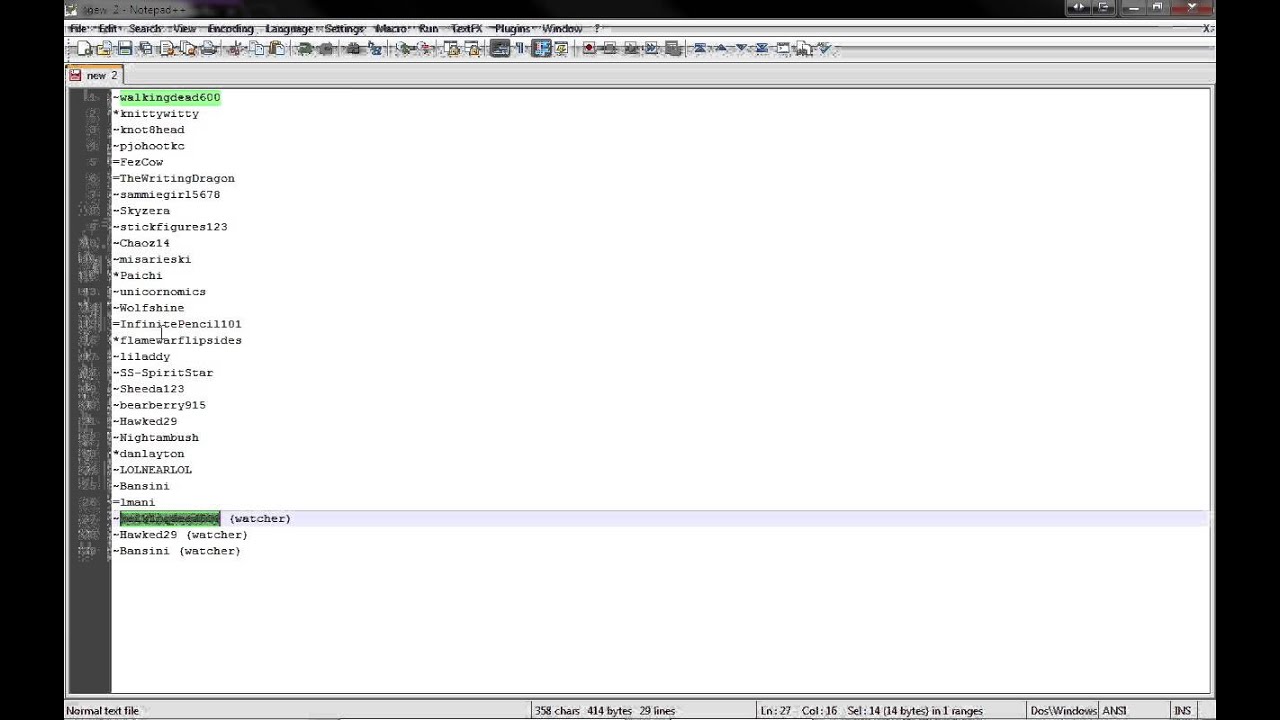Click '358 chars' in the status bar
The image size is (1280, 720).
(x=557, y=711)
